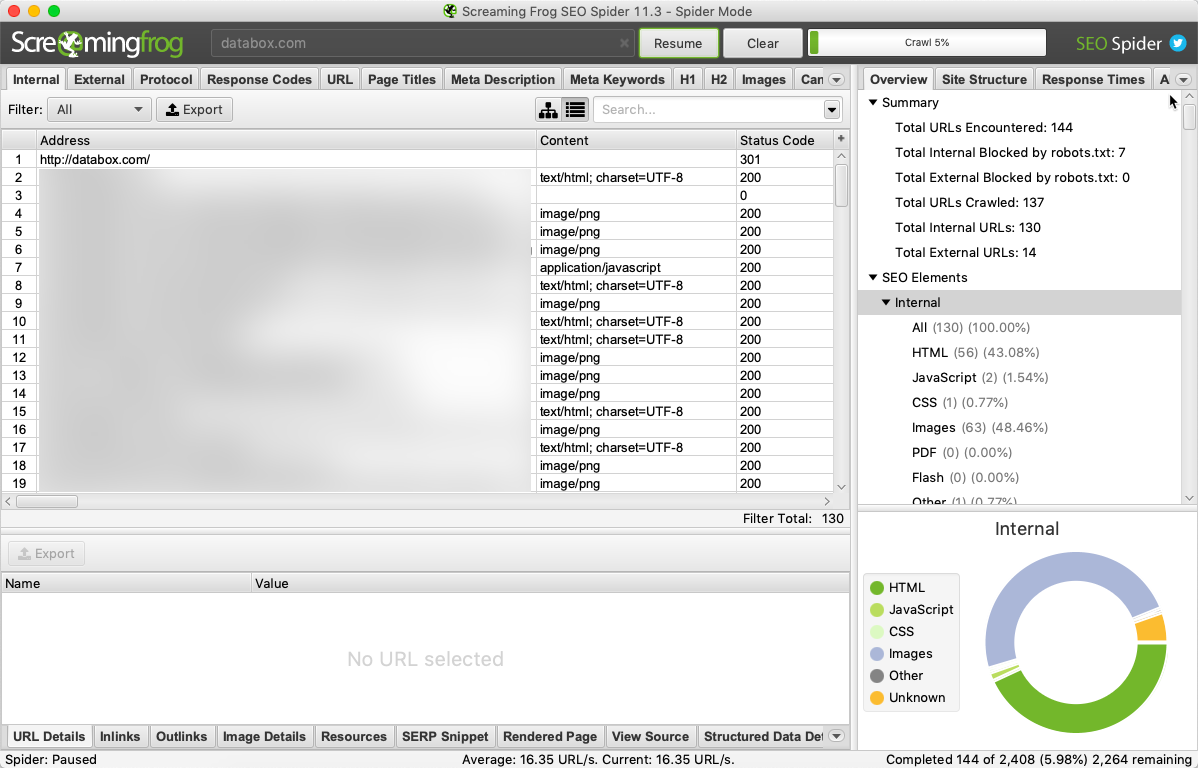
Task: Clear the URL field with X icon
Action: (x=624, y=44)
